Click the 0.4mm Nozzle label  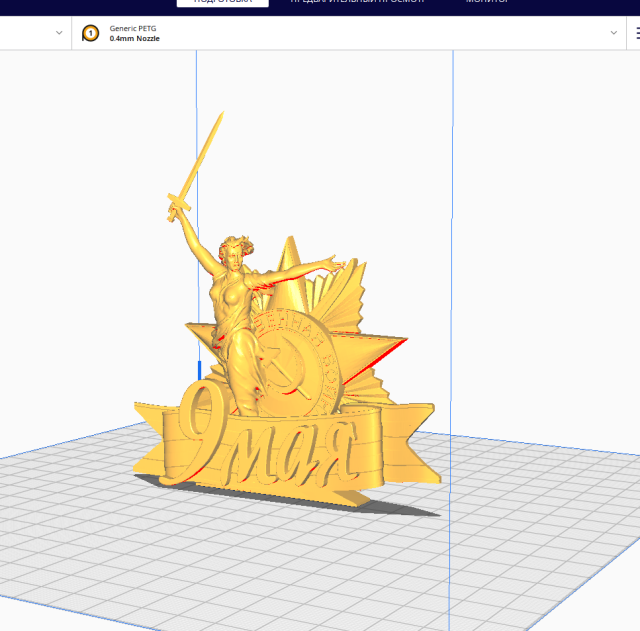(x=135, y=39)
